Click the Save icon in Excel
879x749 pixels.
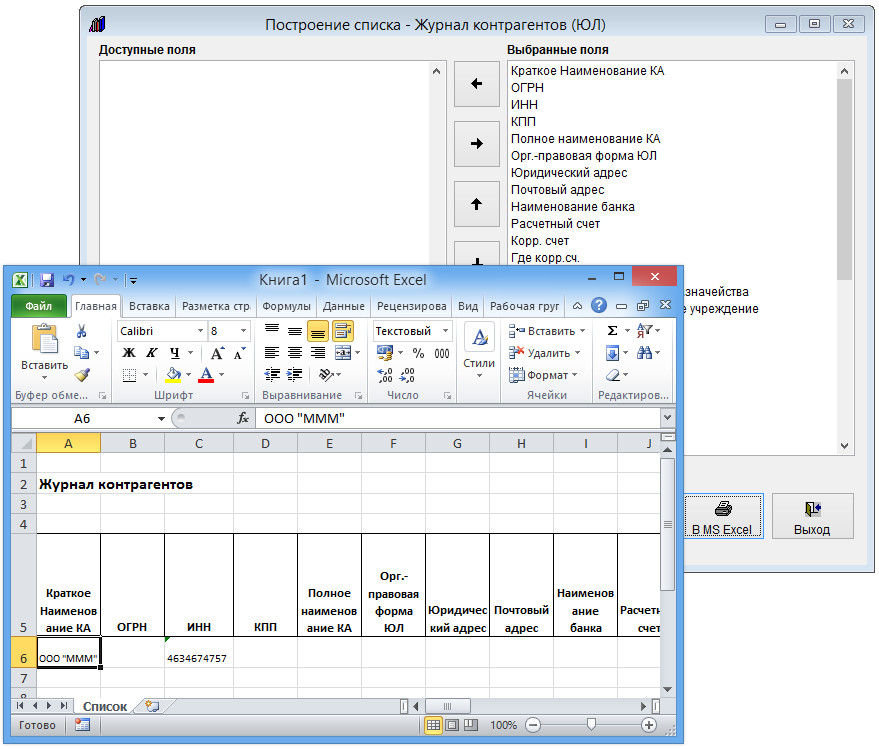47,280
